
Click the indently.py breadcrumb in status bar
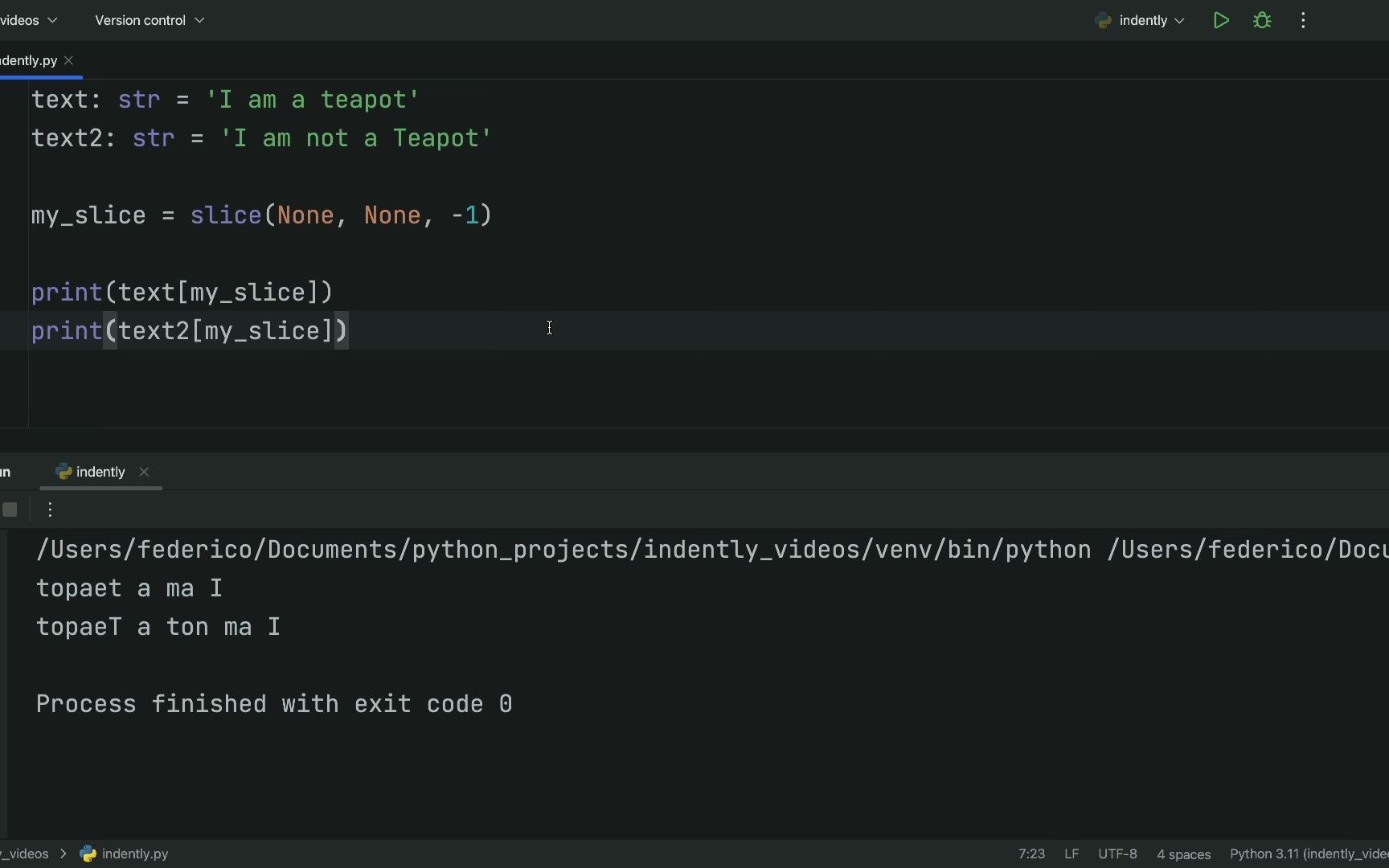pyautogui.click(x=135, y=854)
